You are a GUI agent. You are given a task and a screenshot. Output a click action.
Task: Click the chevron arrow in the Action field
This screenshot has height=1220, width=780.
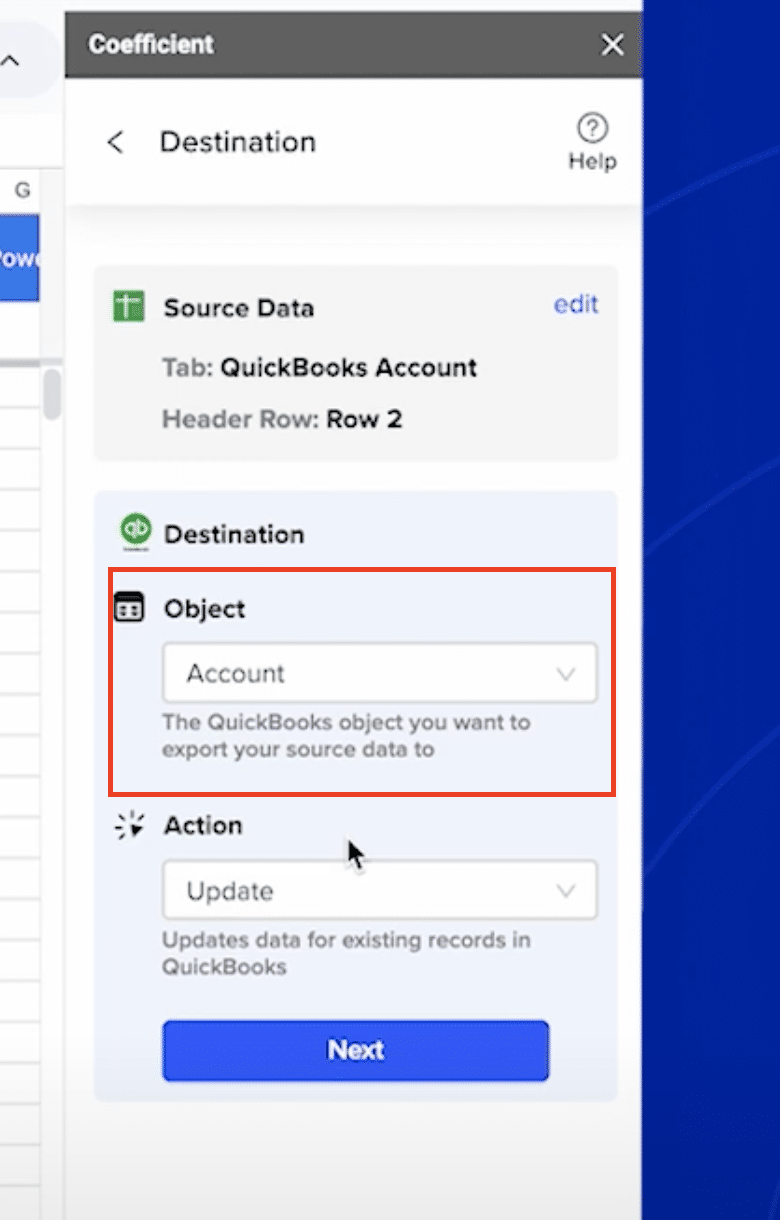(x=566, y=891)
